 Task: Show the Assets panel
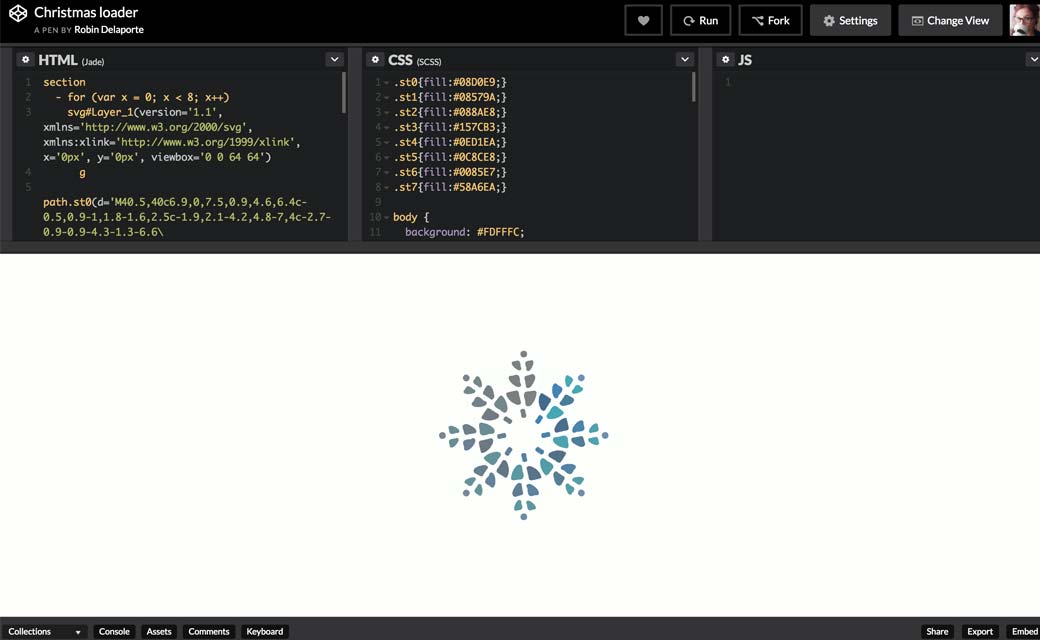click(159, 631)
